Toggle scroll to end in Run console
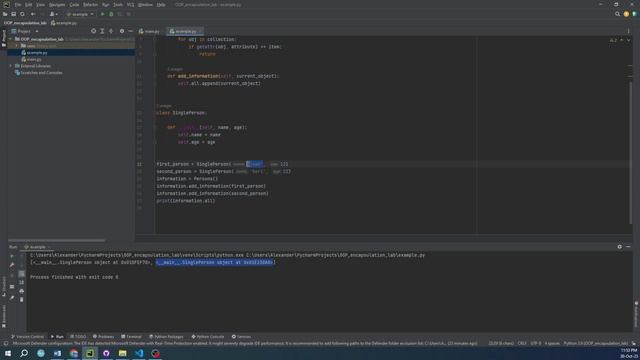This screenshot has width=640, height=360. click(22, 282)
